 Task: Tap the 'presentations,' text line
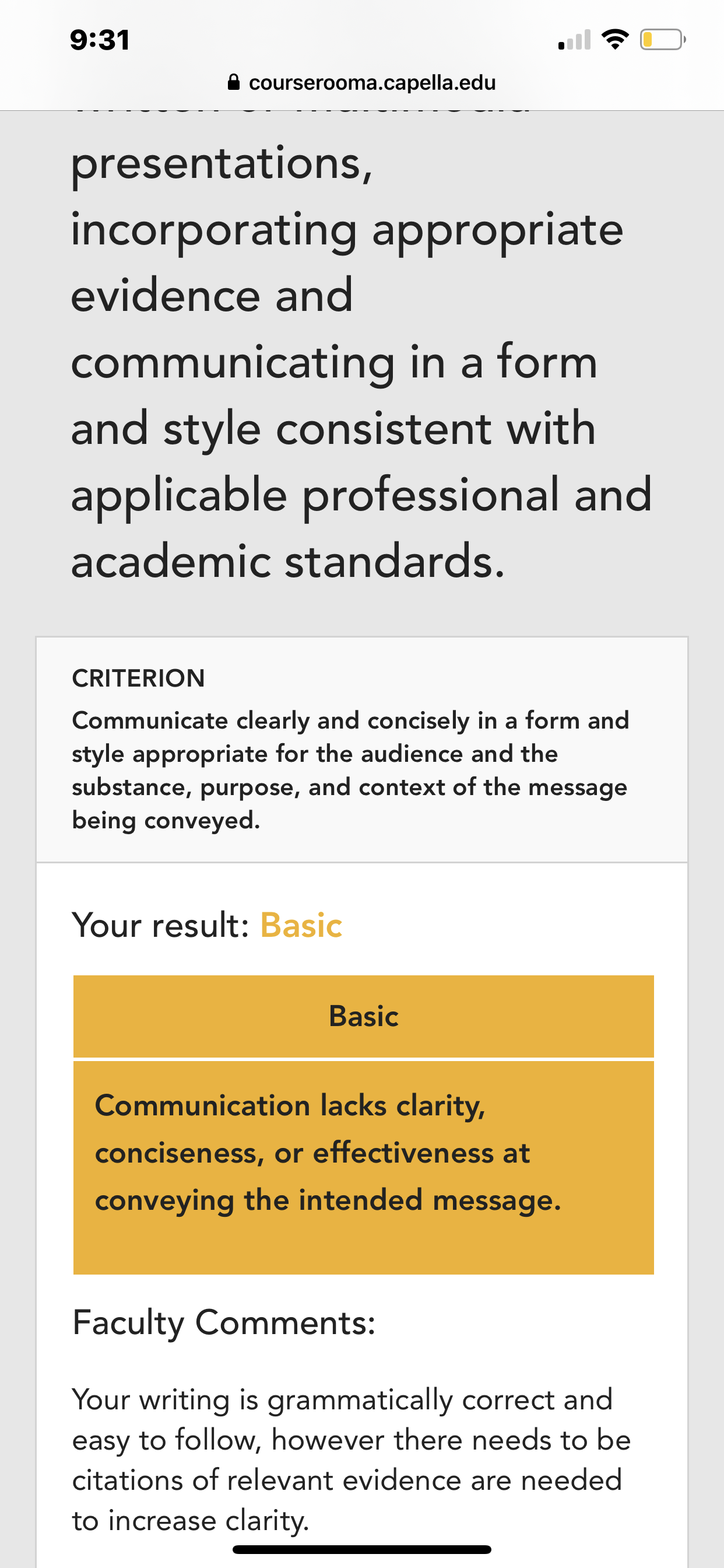pyautogui.click(x=222, y=164)
